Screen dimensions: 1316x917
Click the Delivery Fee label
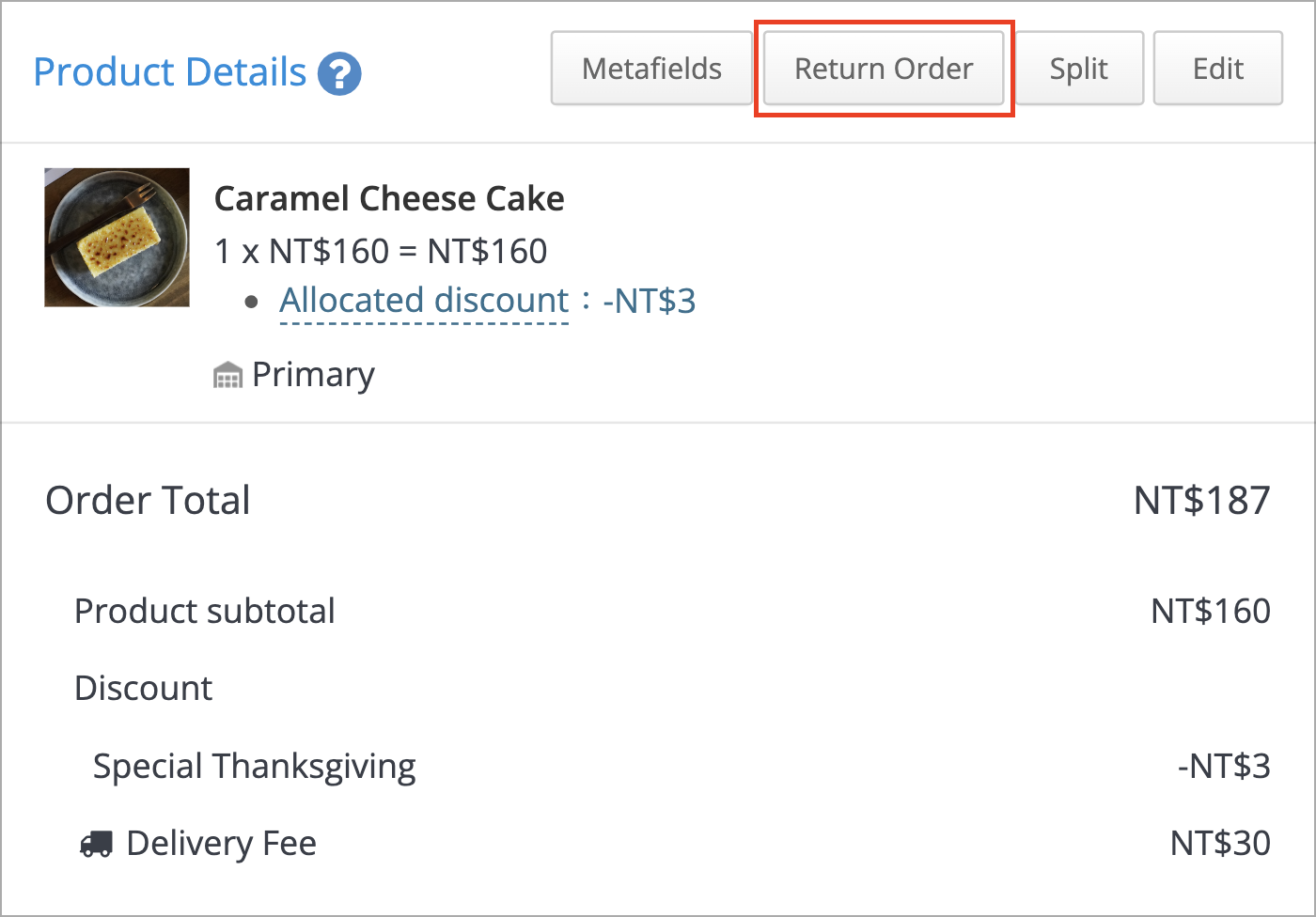point(222,844)
